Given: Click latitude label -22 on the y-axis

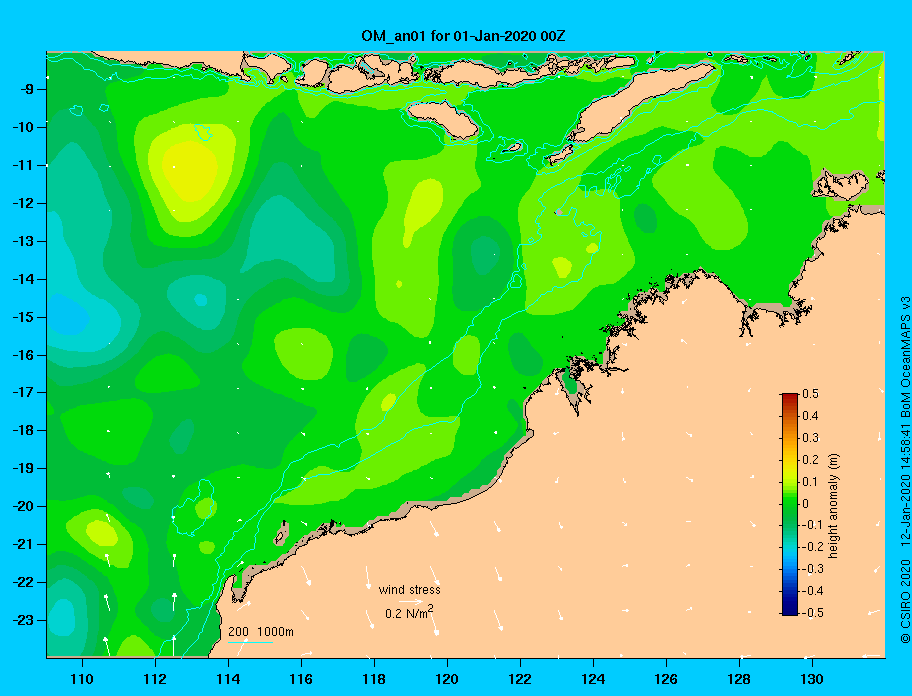Looking at the screenshot, I should click(x=24, y=582).
